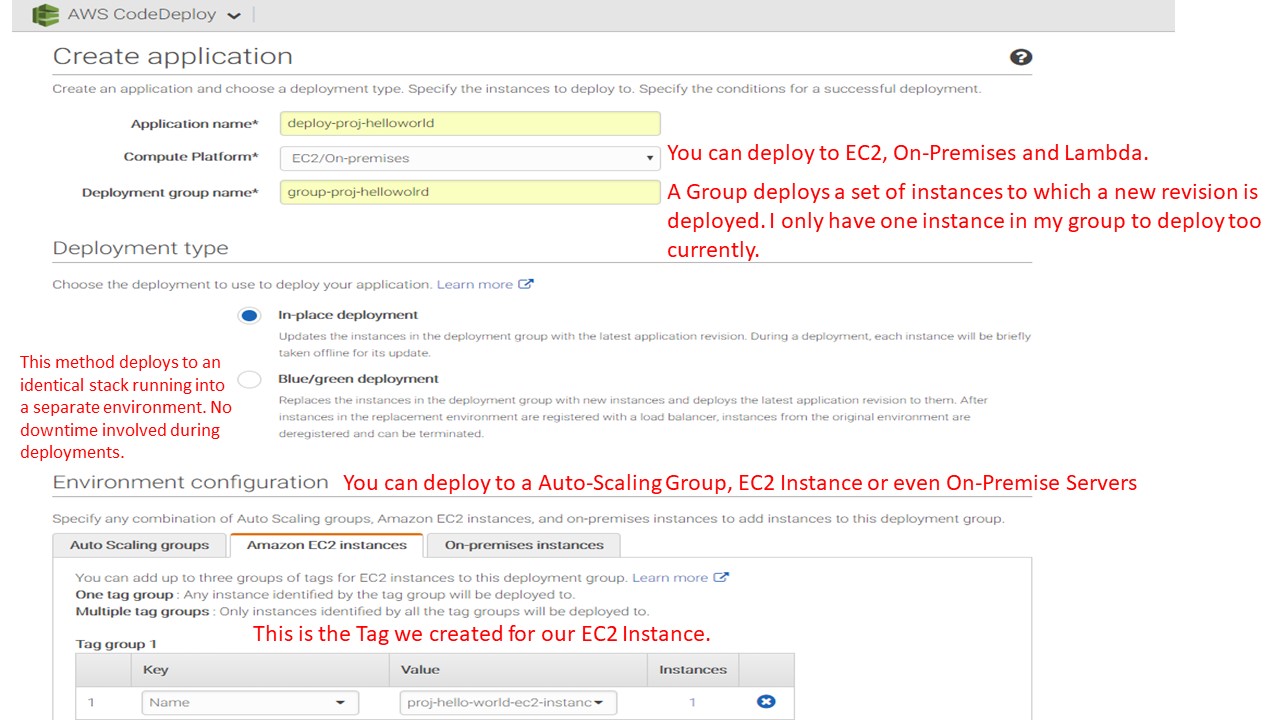Expand the tag Value dropdown proj-hello-world-ec2
The width and height of the screenshot is (1280, 720).
click(x=507, y=702)
